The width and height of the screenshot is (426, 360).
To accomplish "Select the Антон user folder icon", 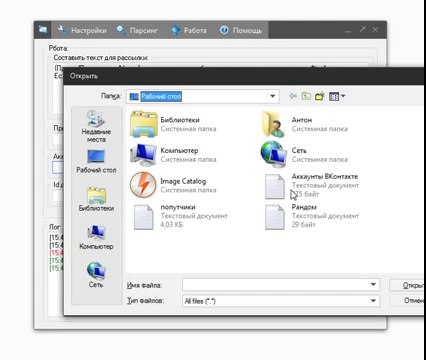I will pos(274,124).
